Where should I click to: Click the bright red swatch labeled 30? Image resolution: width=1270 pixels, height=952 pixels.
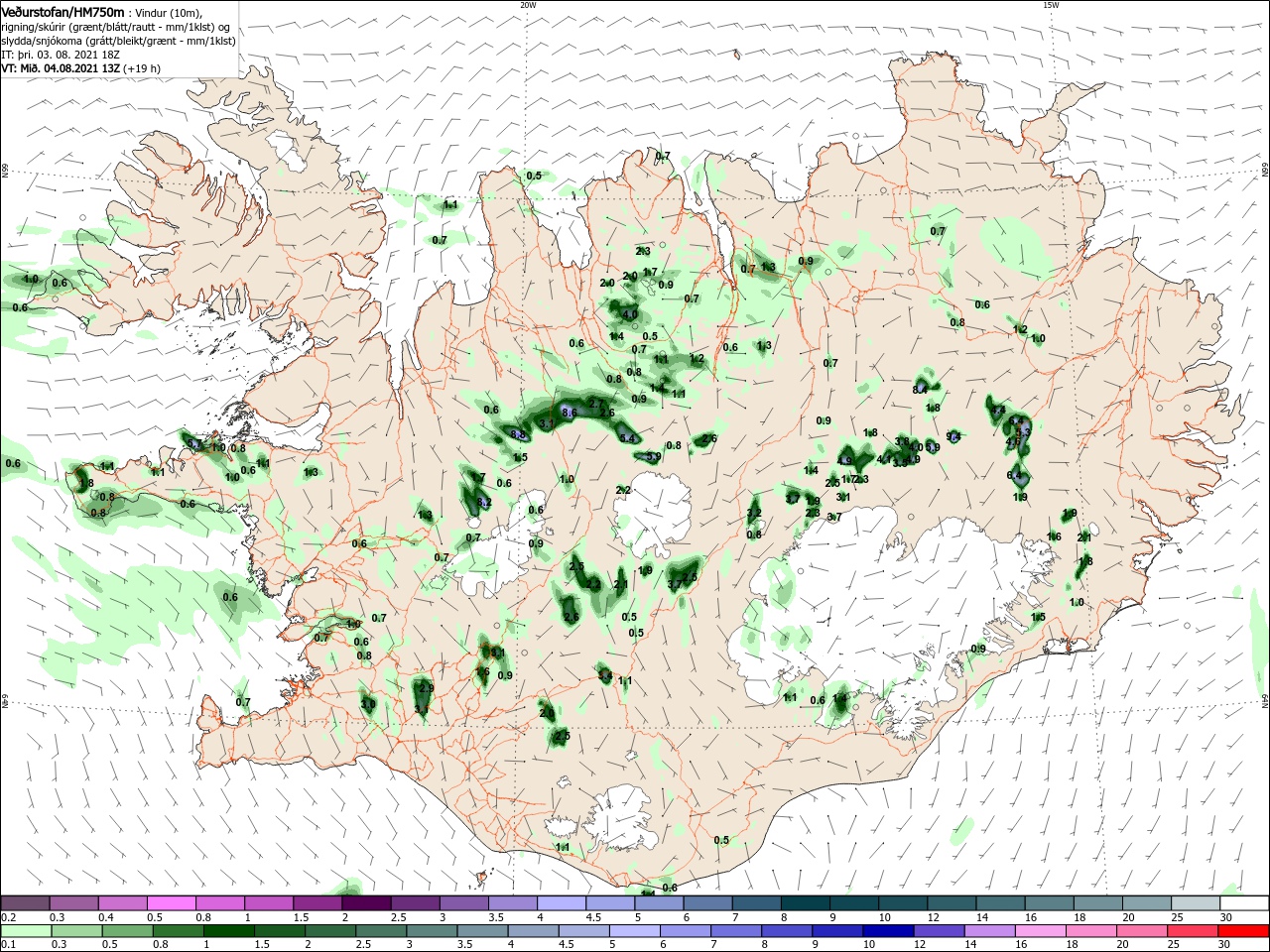tap(1244, 931)
